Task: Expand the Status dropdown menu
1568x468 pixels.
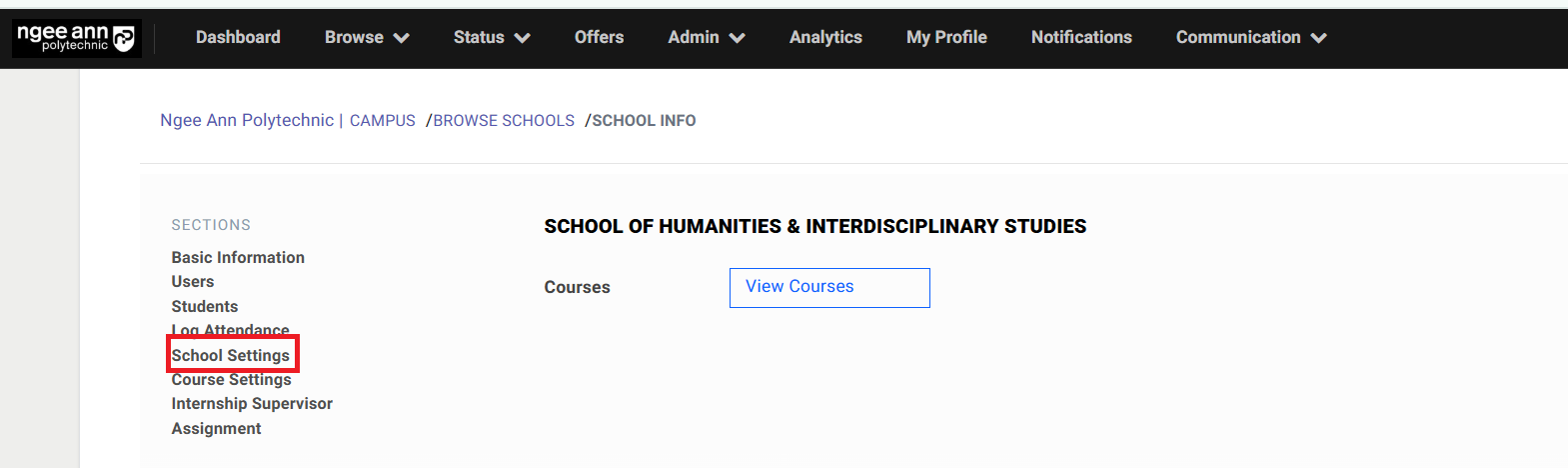Action: (x=491, y=37)
